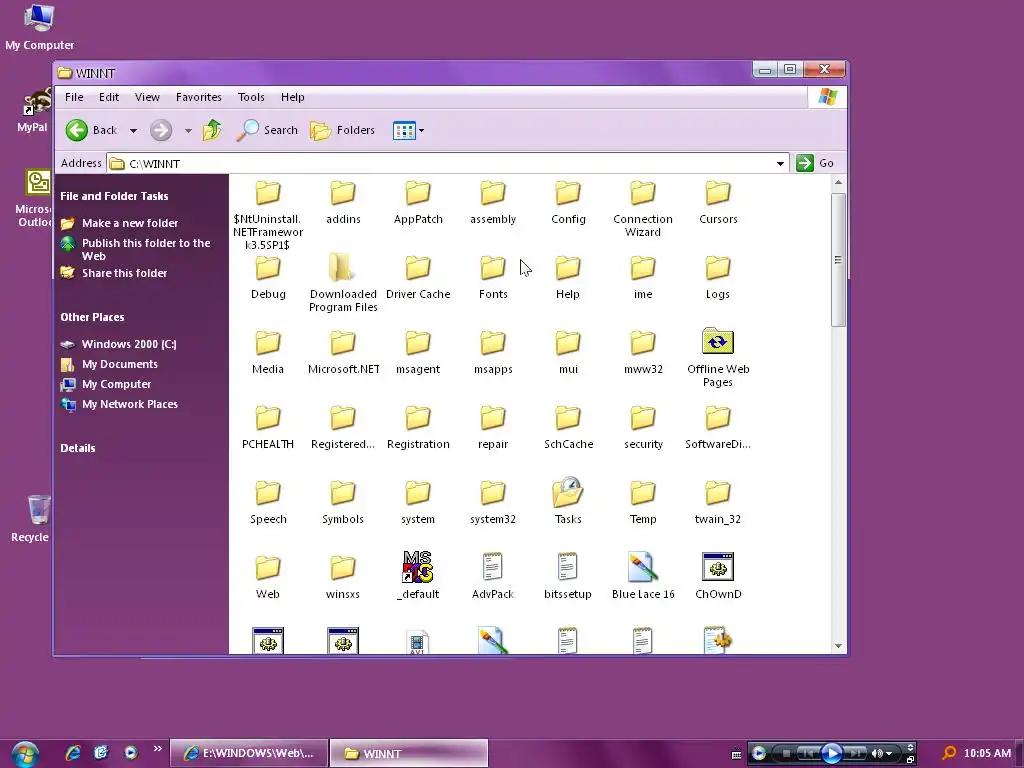Select the Fonts folder
This screenshot has width=1024, height=768.
(x=492, y=276)
